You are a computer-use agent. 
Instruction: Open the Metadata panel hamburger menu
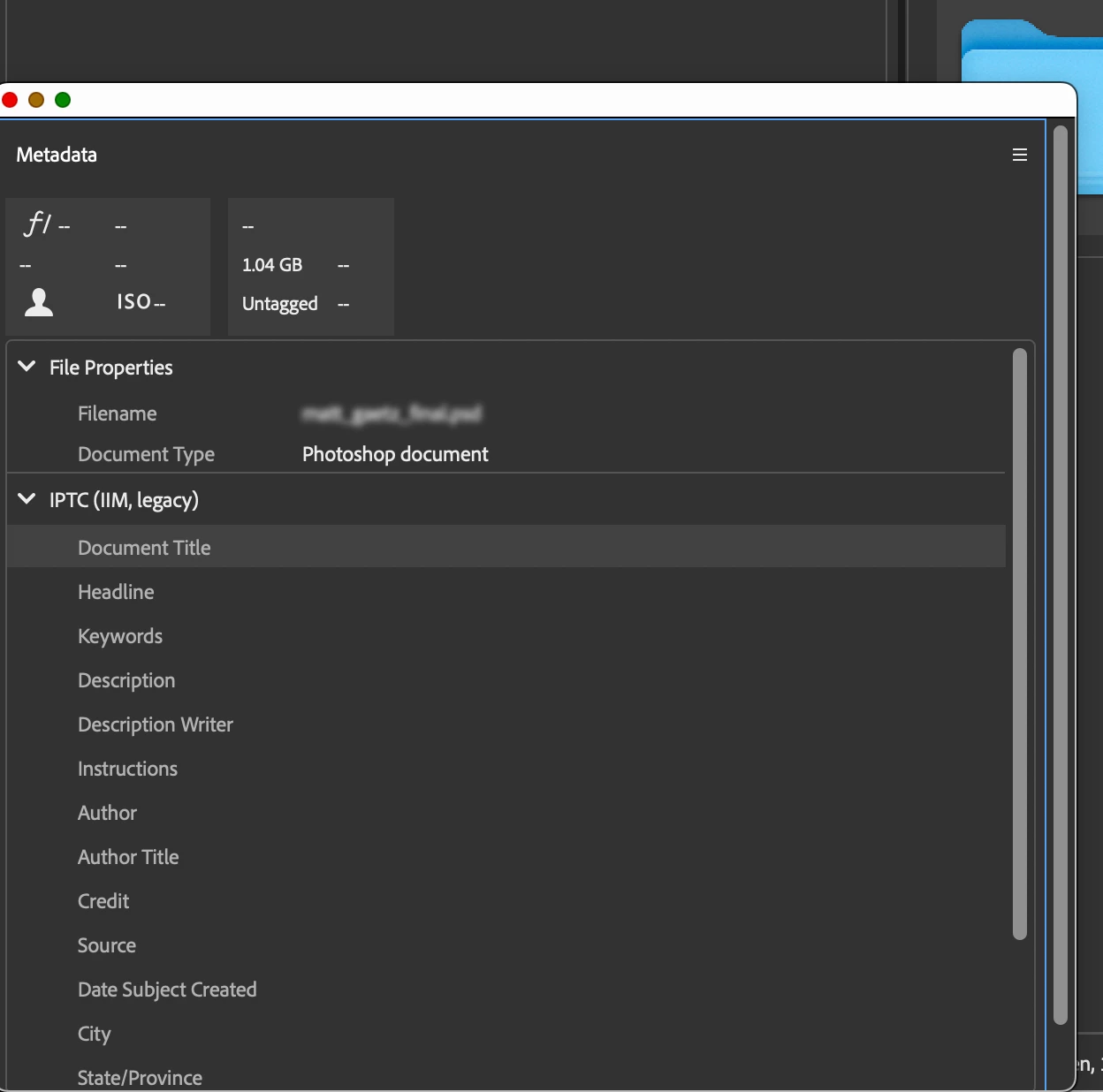click(x=1019, y=155)
